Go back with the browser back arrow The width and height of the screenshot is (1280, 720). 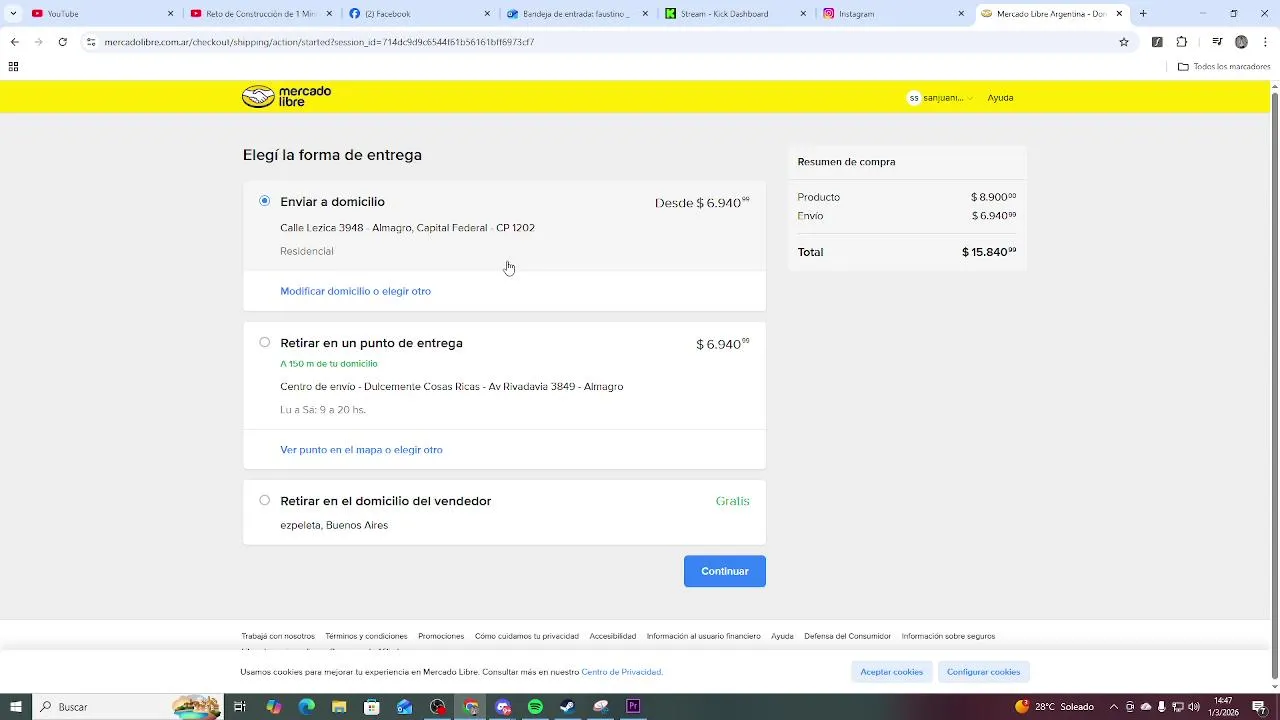tap(14, 42)
